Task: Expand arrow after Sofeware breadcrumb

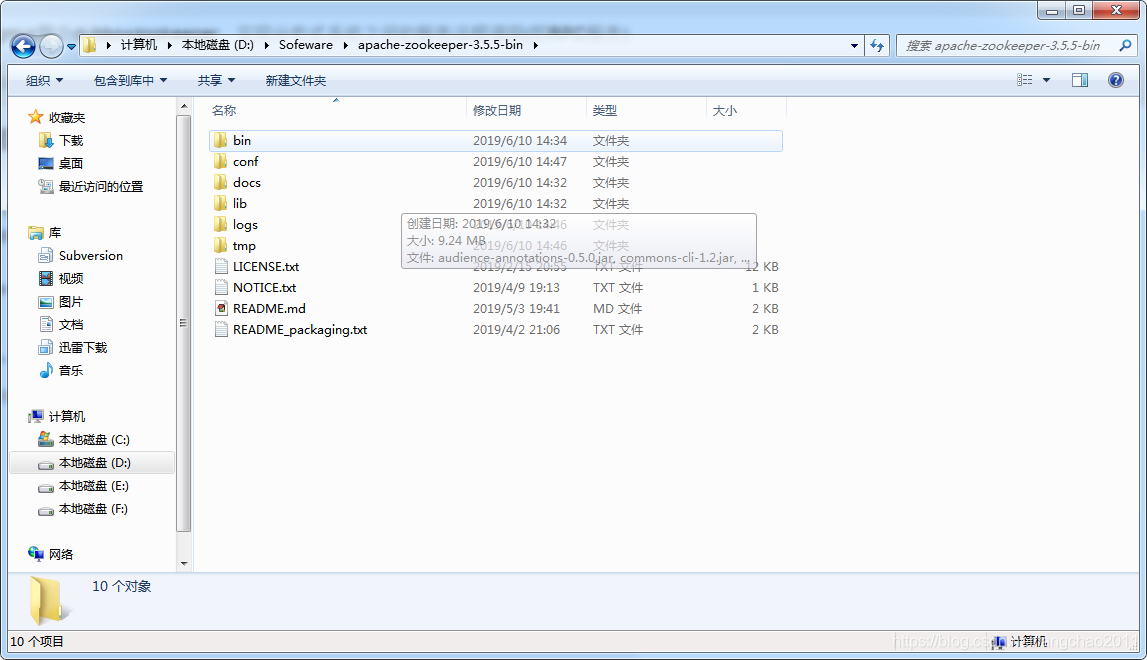Action: point(345,45)
